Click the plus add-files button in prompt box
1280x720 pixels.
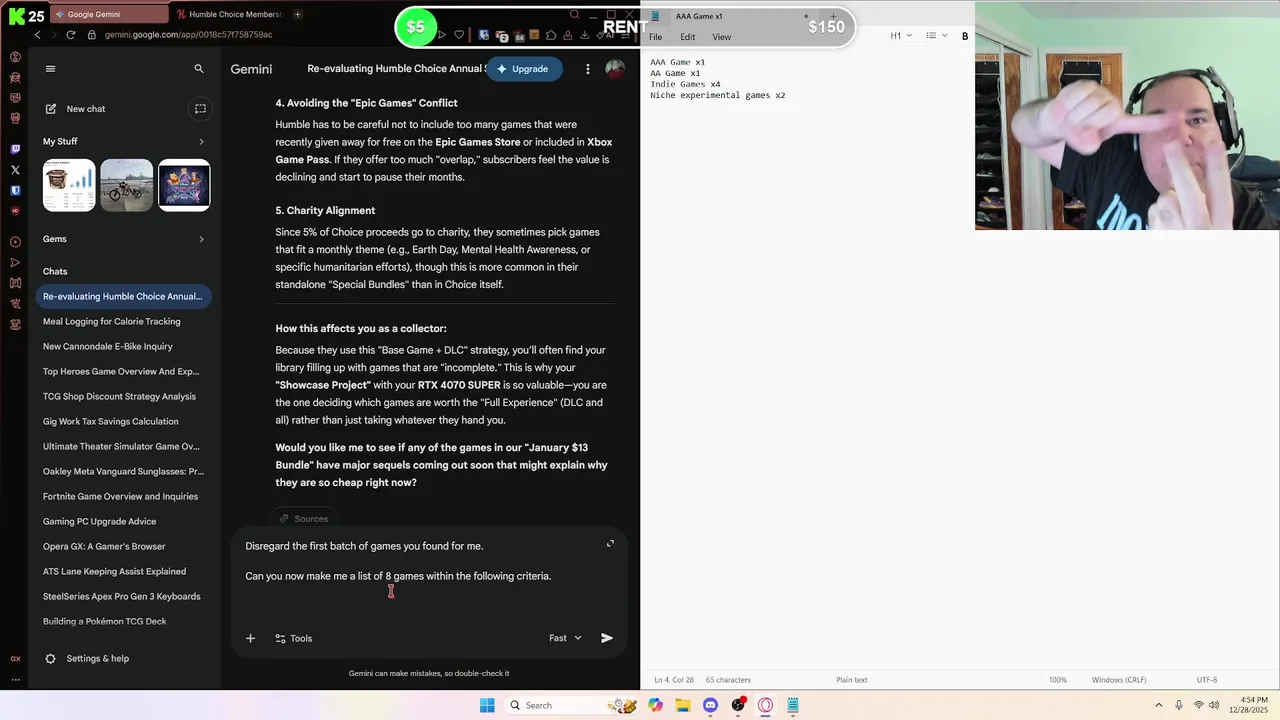click(250, 638)
